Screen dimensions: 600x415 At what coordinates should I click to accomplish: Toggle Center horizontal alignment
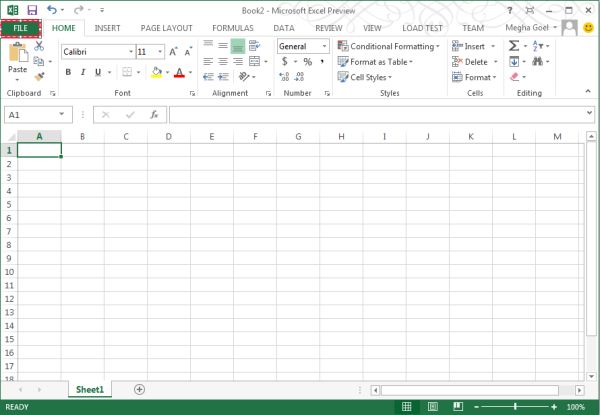coord(223,61)
